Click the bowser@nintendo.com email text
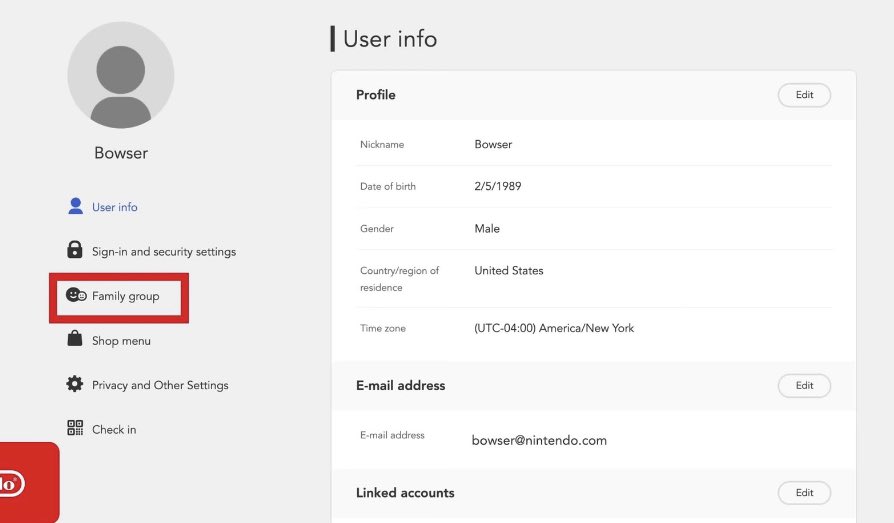Viewport: 894px width, 523px height. point(539,440)
